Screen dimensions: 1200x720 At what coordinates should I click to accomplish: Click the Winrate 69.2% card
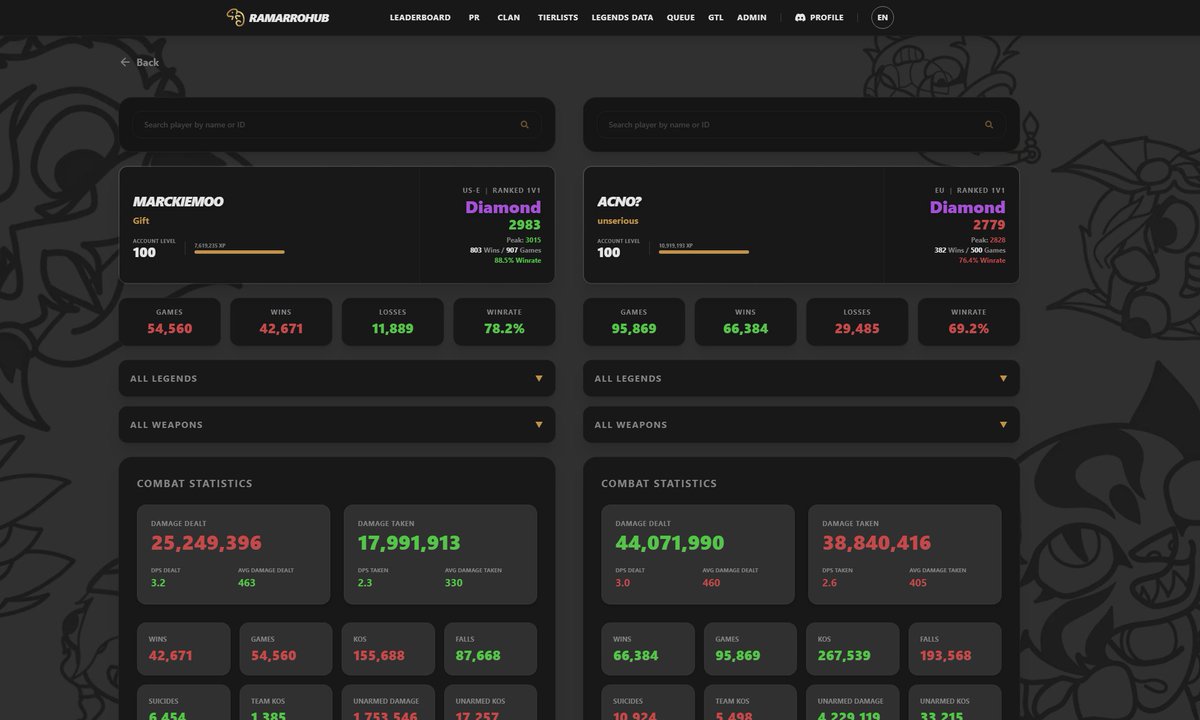[x=969, y=322]
